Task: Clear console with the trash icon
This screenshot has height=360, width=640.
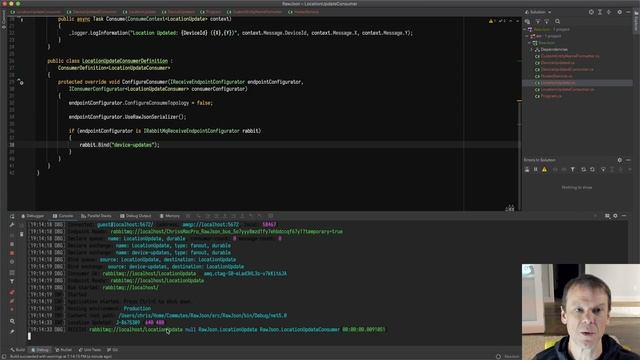Action: click(22, 234)
